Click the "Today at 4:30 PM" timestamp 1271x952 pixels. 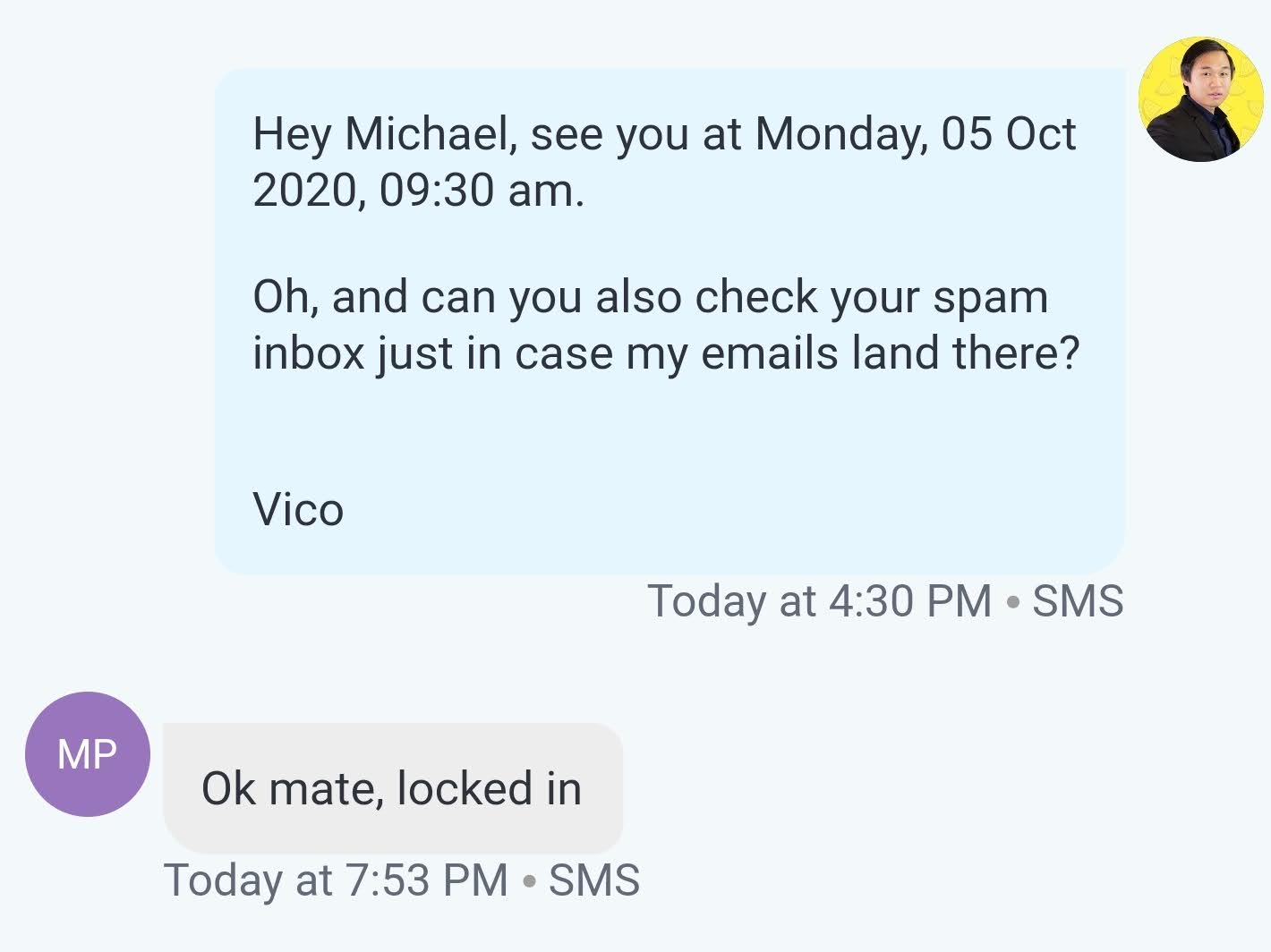pos(819,600)
